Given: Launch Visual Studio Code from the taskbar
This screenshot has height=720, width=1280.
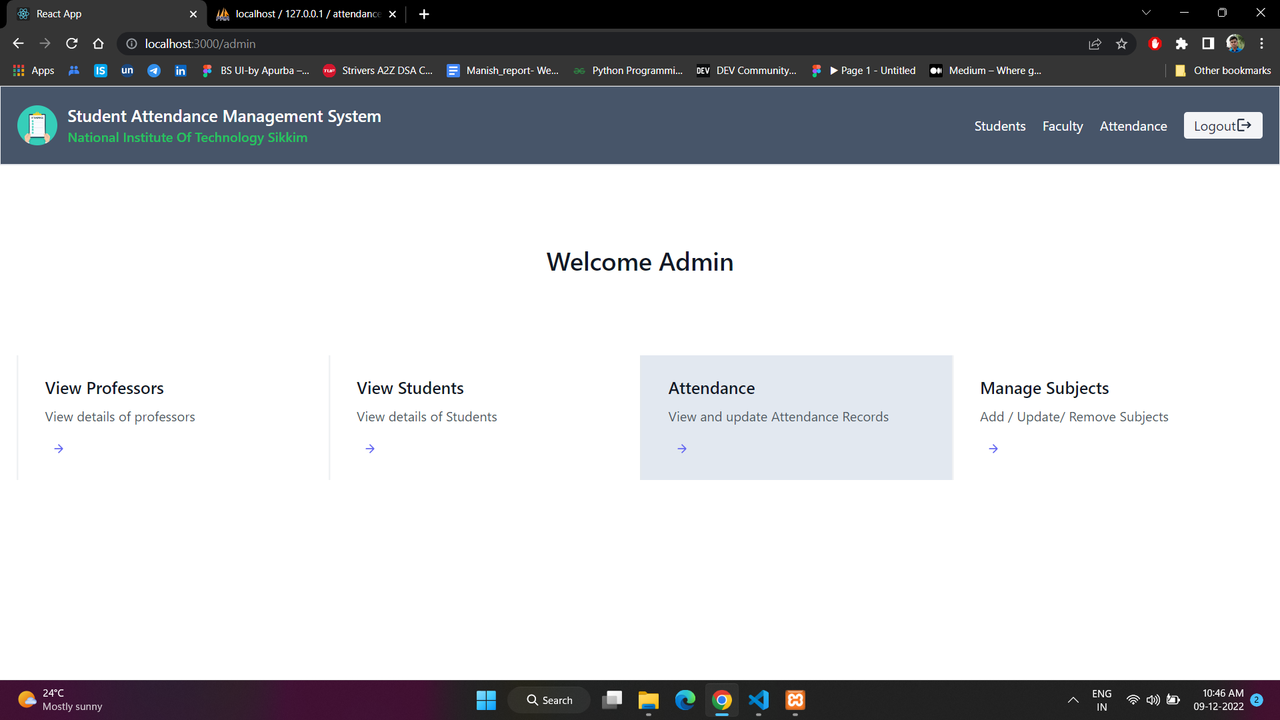Looking at the screenshot, I should coord(758,700).
